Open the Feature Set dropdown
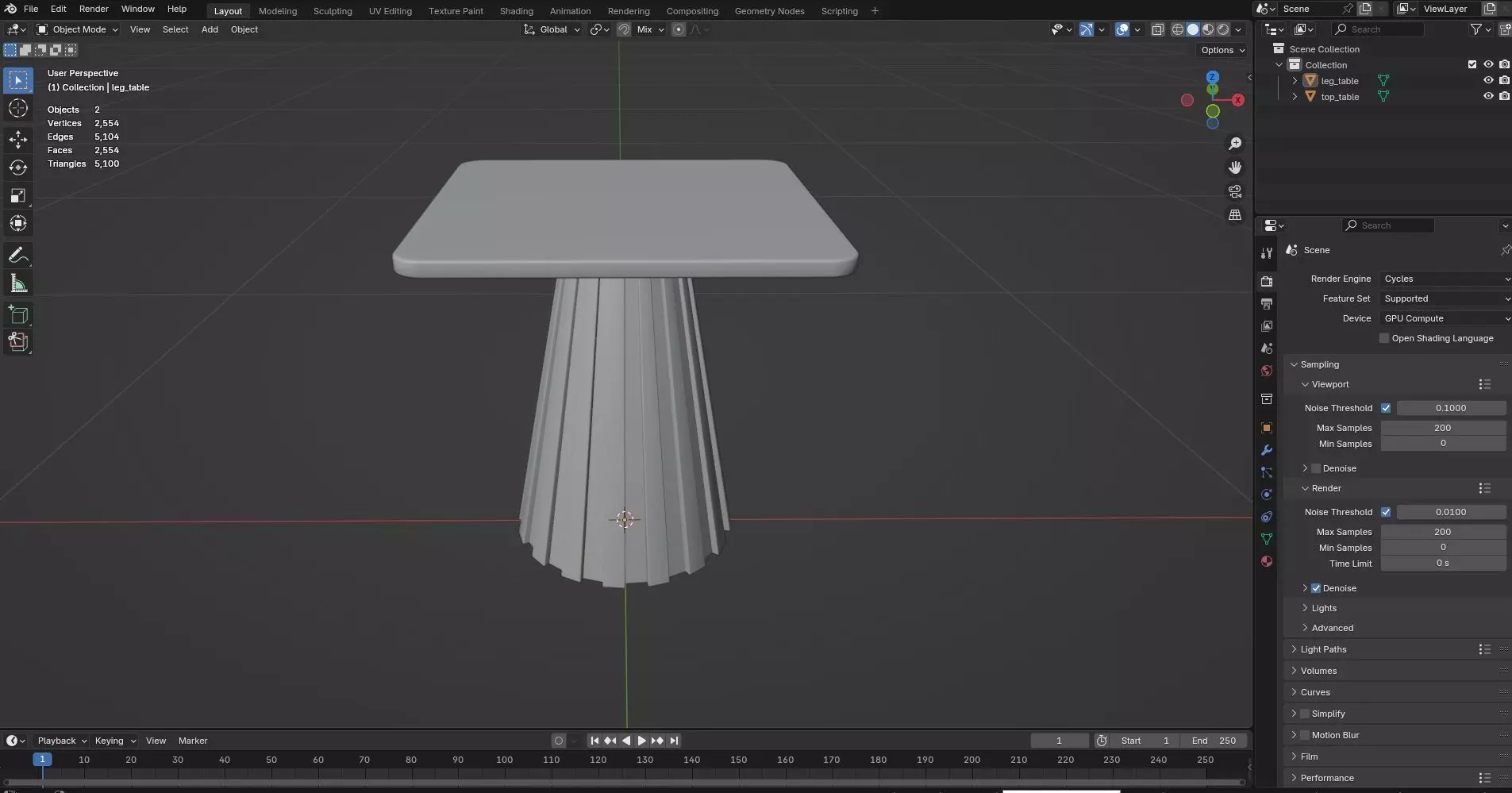The width and height of the screenshot is (1512, 793). pyautogui.click(x=1445, y=298)
